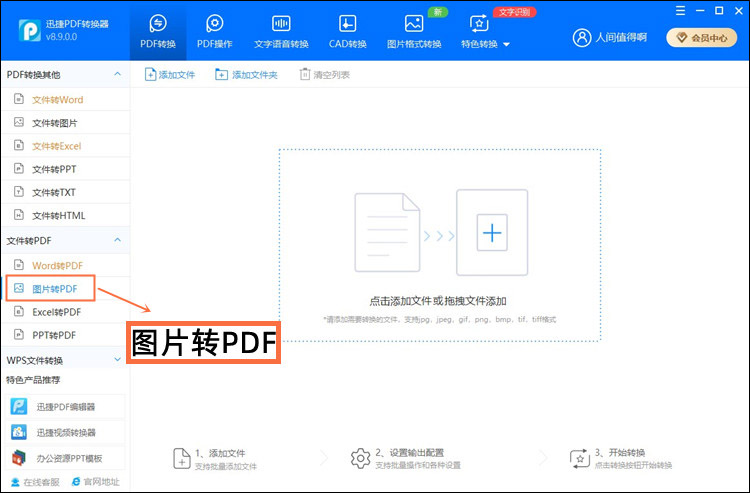Open 在线客服 support link
Screen dimensions: 750x493
(x=35, y=482)
